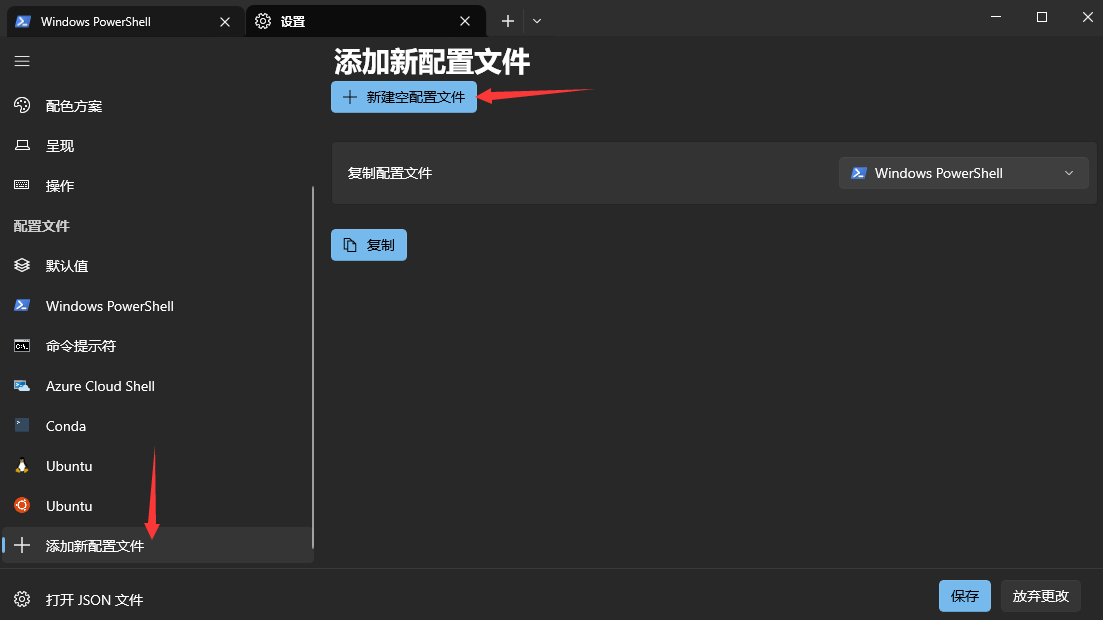Click the 复制 duplicate button

pyautogui.click(x=369, y=245)
